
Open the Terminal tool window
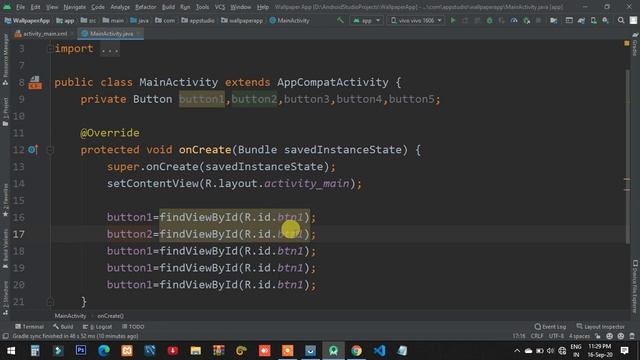click(29, 327)
